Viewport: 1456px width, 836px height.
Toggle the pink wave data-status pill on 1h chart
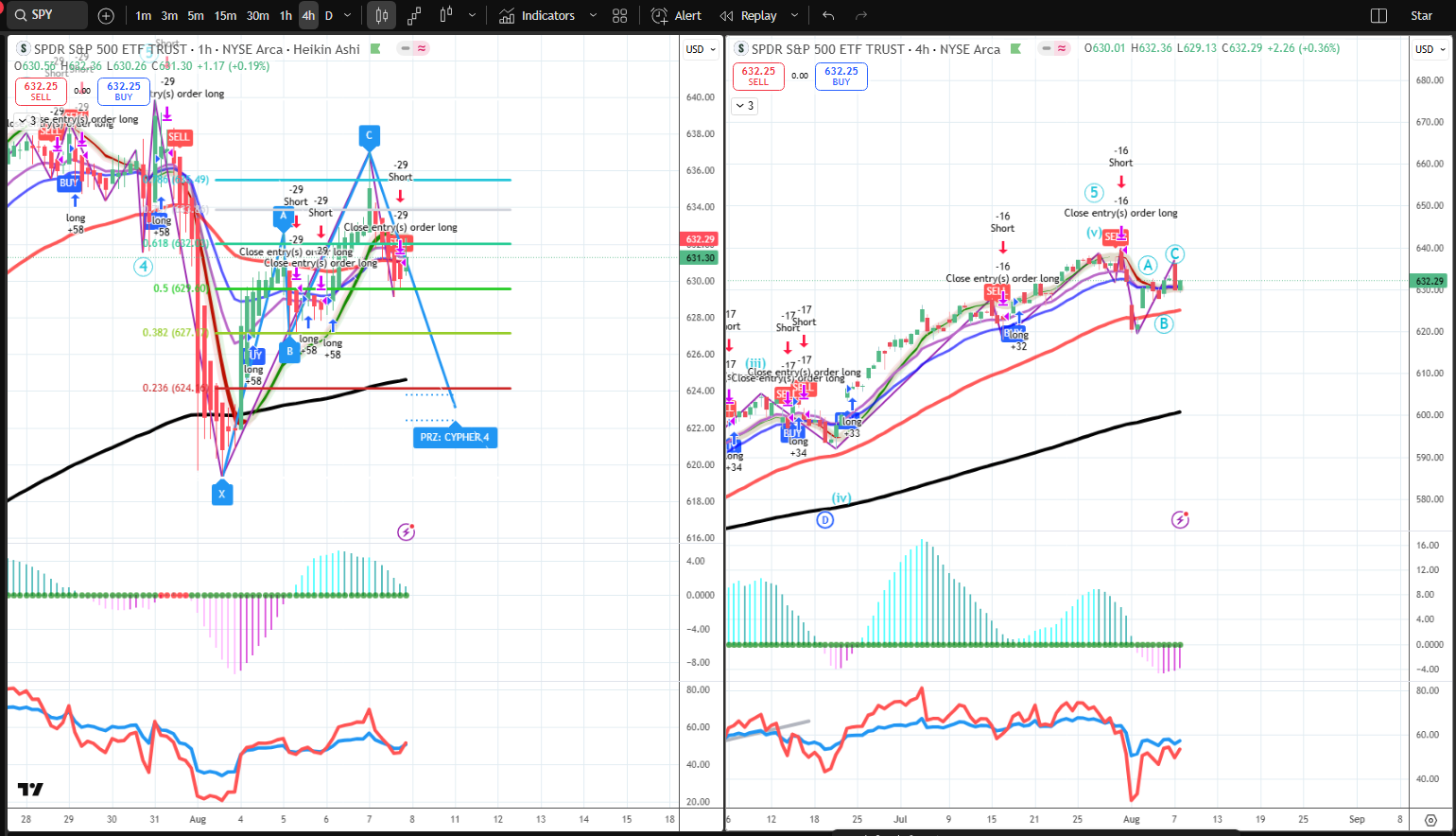click(x=422, y=48)
